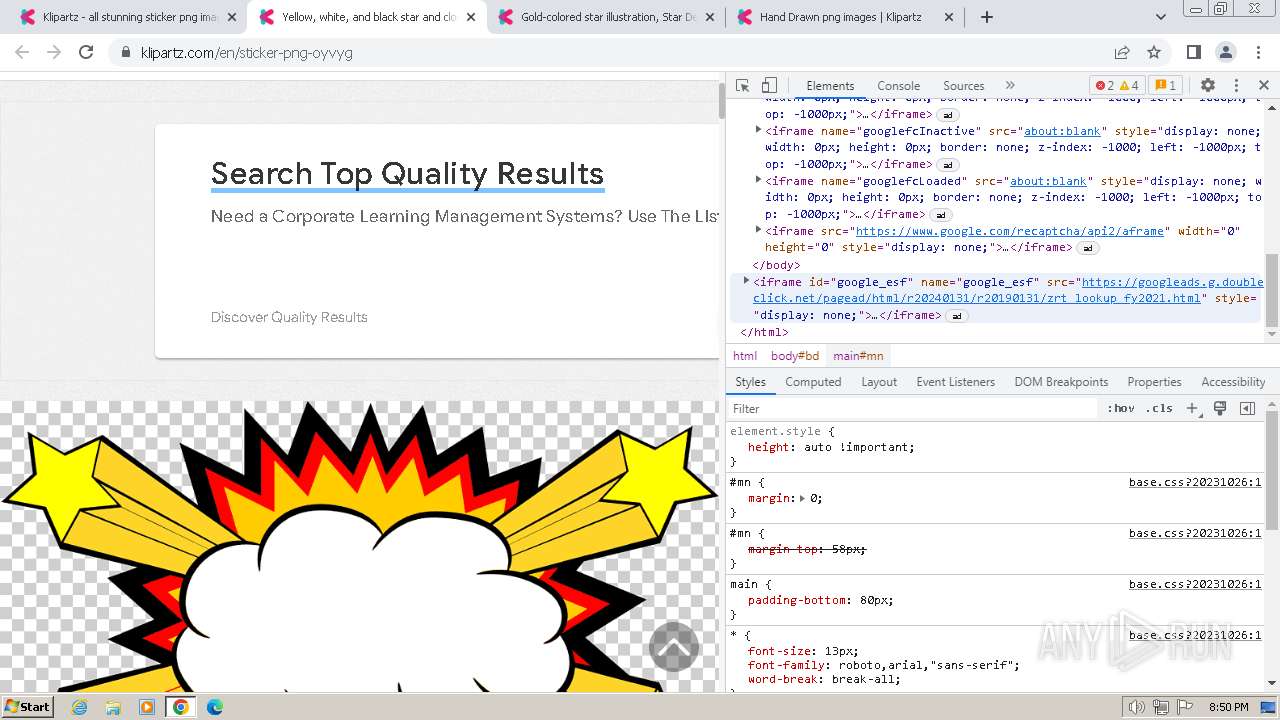Open Search Top Quality Results ad headline
This screenshot has height=720, width=1280.
(x=407, y=174)
